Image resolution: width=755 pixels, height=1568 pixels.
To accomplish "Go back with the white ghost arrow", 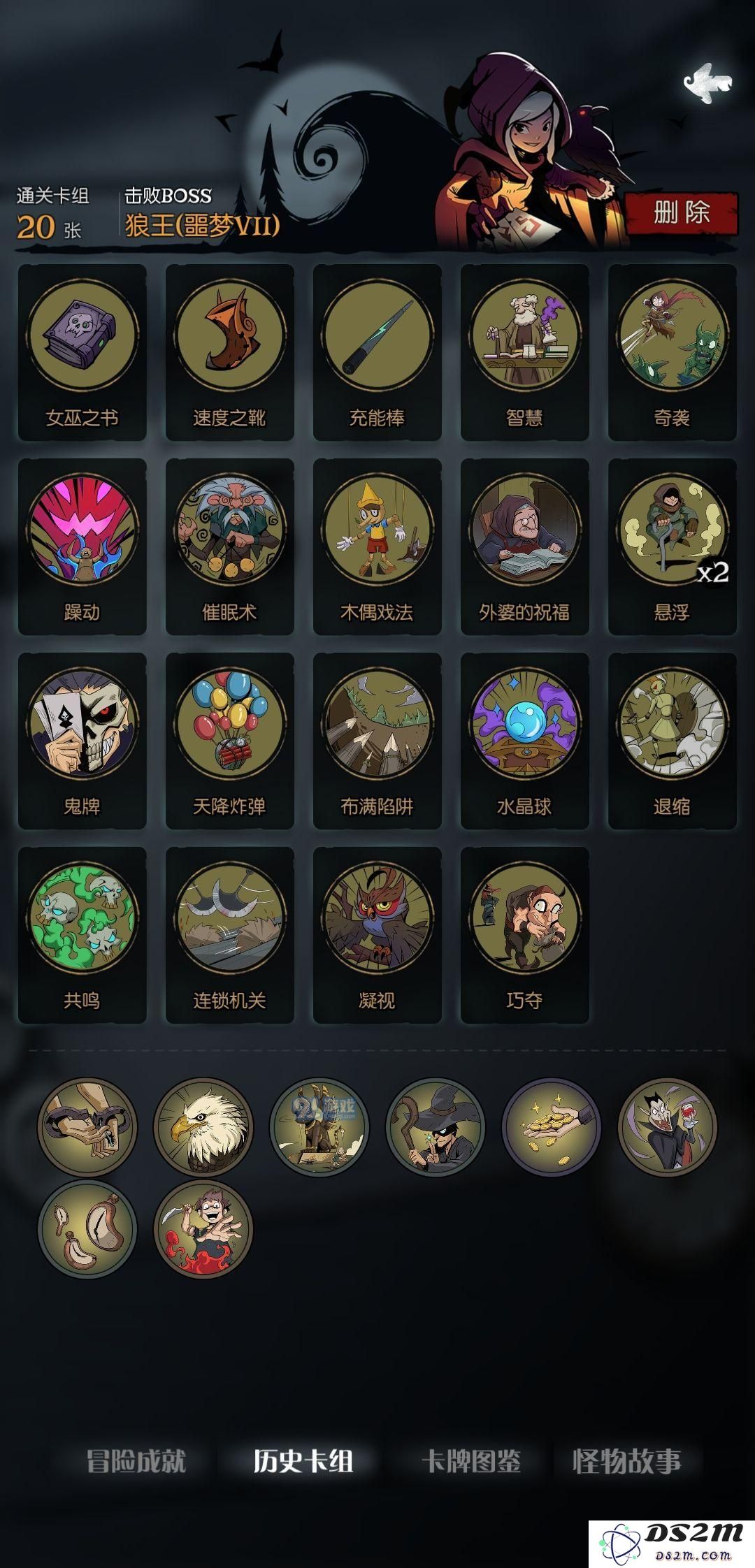I will pos(707,82).
